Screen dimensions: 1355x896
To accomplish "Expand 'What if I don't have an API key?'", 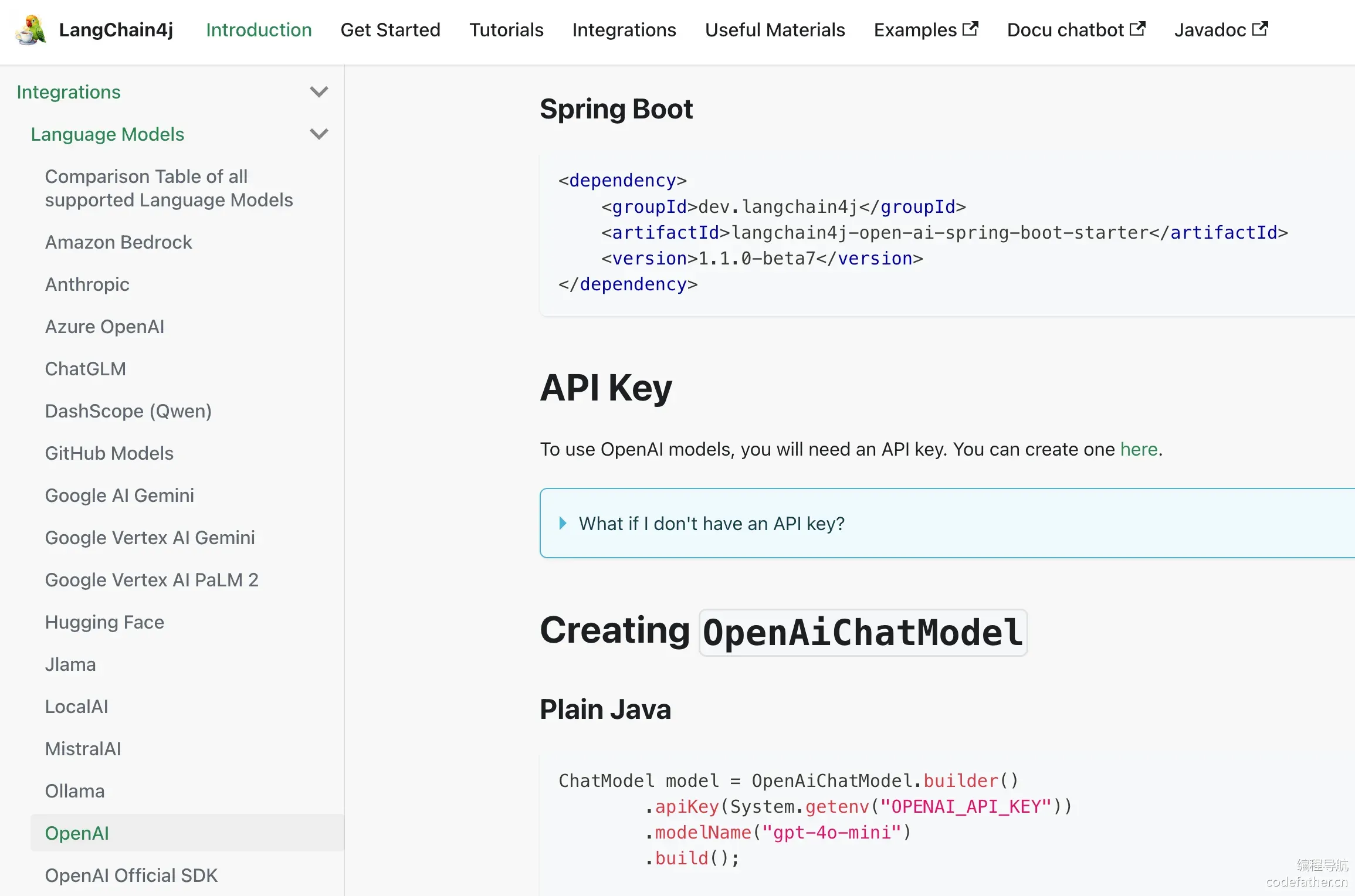I will point(712,523).
